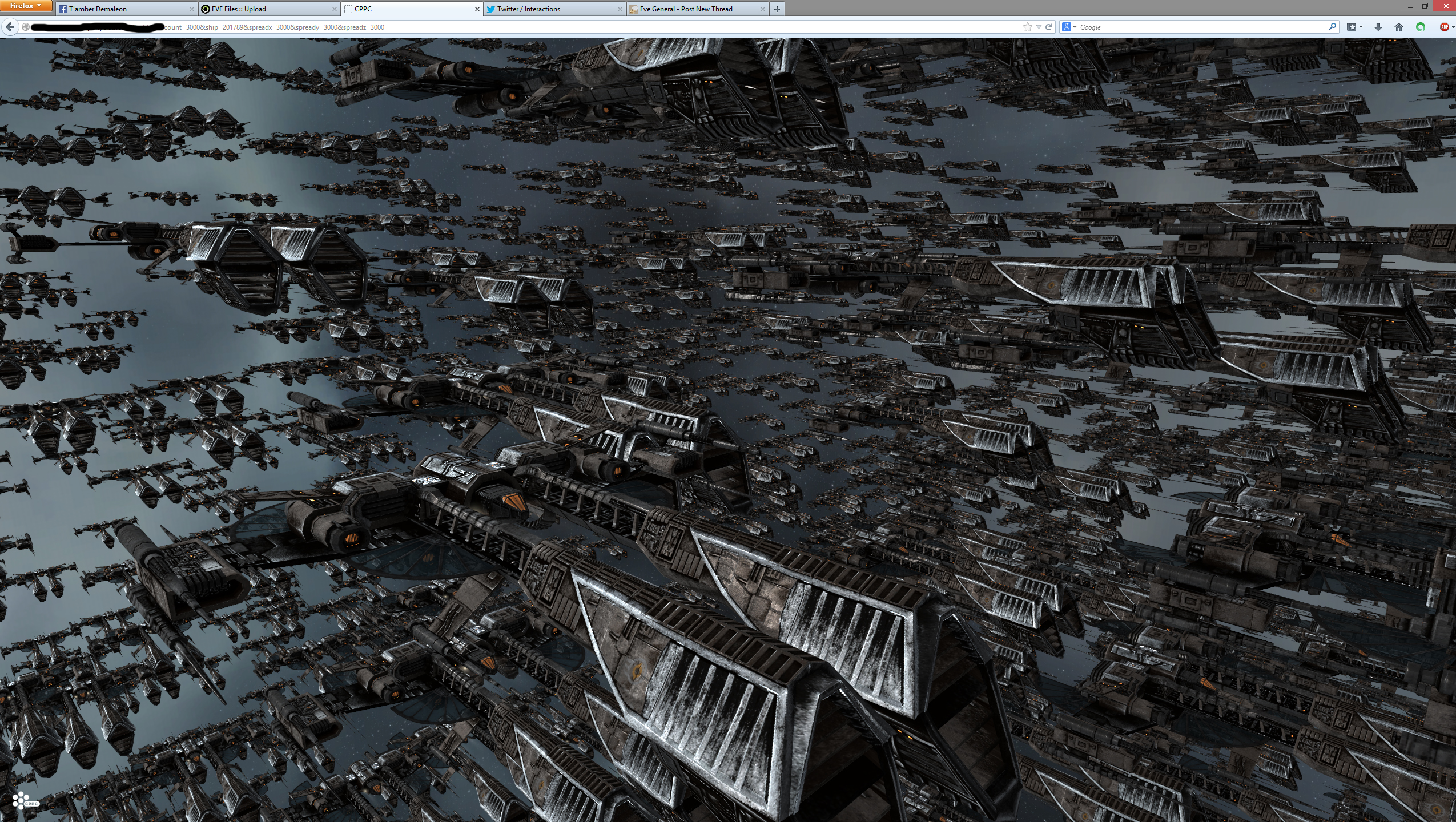Open the Downloads arrow icon
The image size is (1456, 822).
(x=1378, y=27)
